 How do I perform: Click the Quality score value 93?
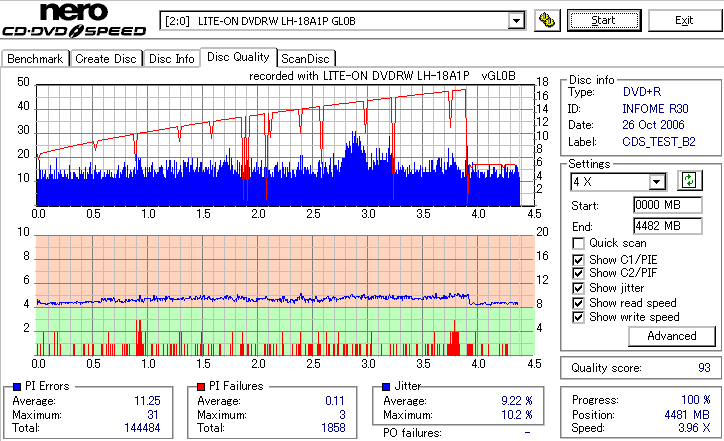click(704, 368)
